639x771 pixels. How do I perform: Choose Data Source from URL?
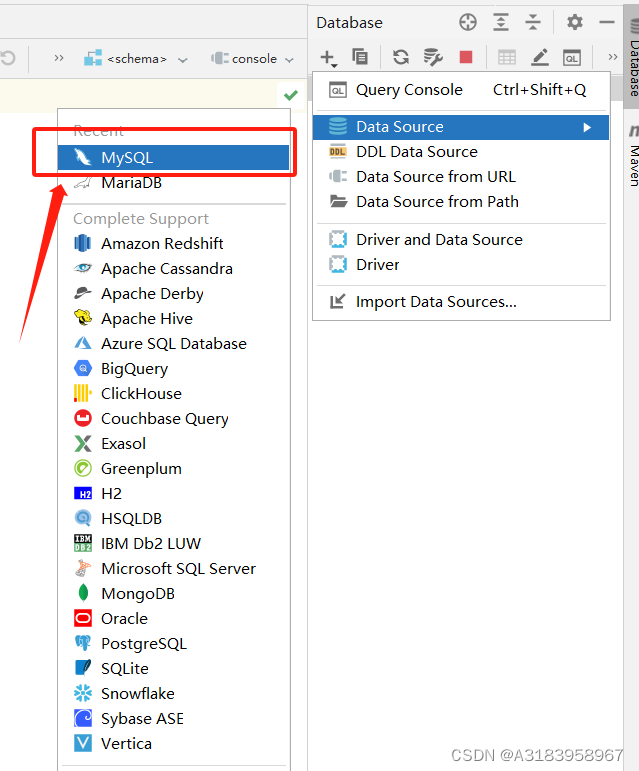461,177
